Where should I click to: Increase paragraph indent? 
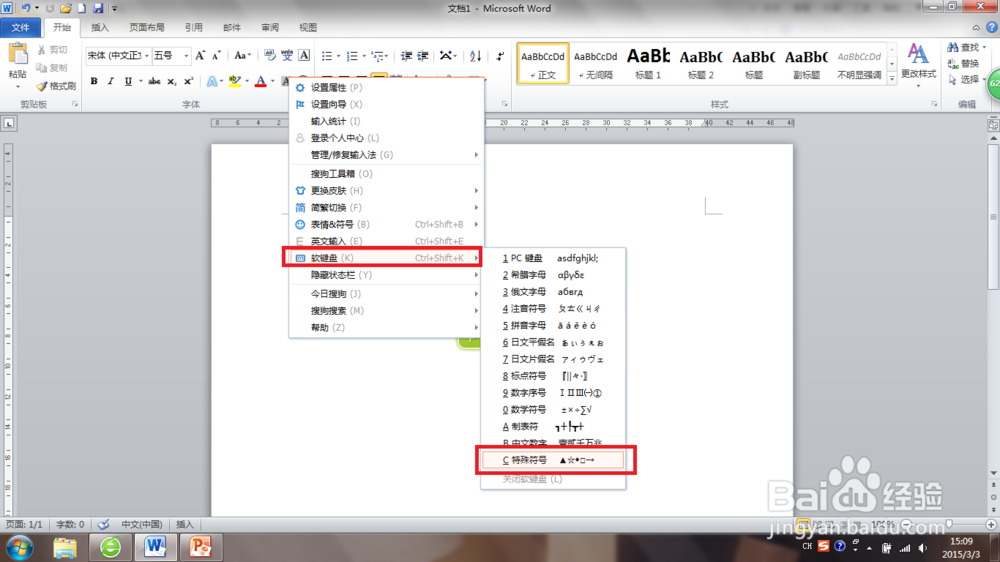pos(422,56)
